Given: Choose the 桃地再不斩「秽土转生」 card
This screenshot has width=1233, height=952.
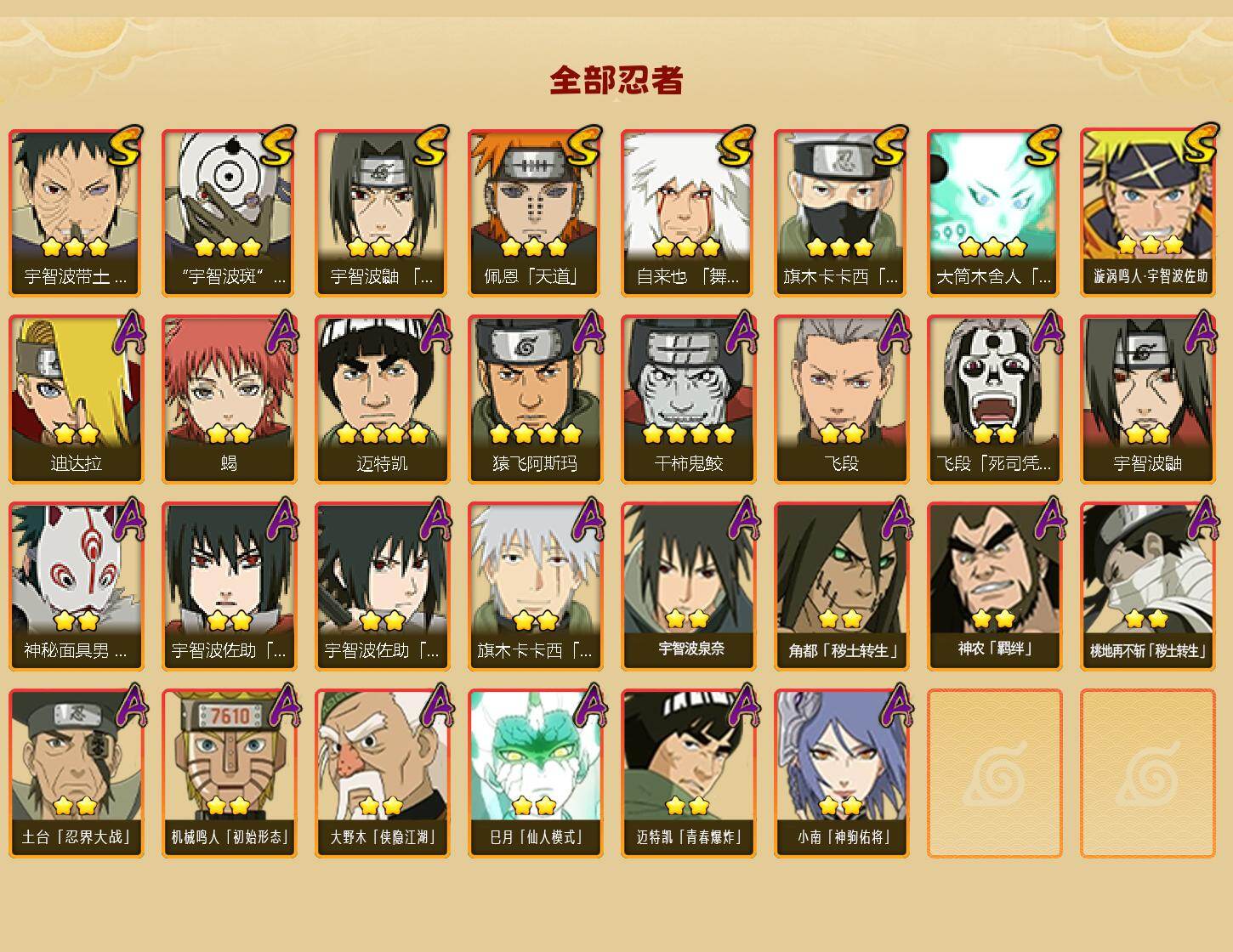Looking at the screenshot, I should pyautogui.click(x=1147, y=586).
